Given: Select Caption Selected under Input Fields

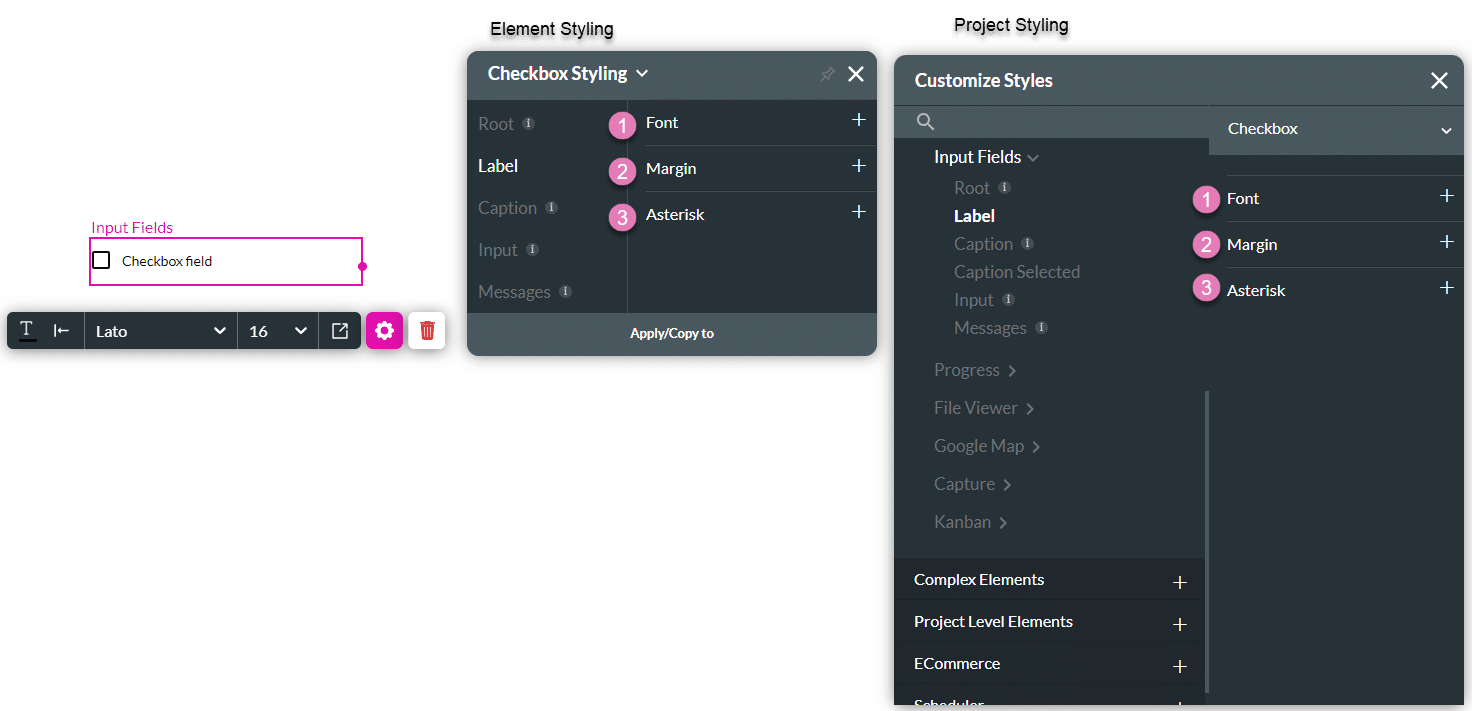Looking at the screenshot, I should [x=1017, y=272].
